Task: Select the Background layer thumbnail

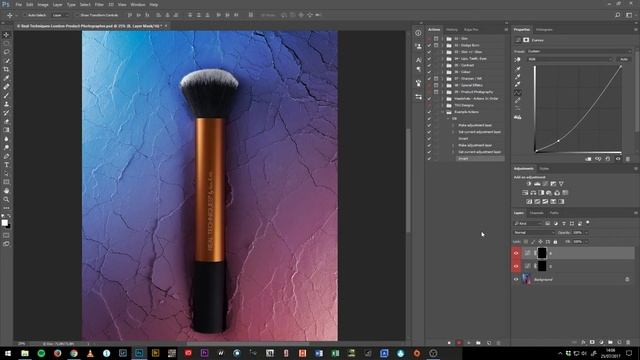Action: [x=527, y=279]
